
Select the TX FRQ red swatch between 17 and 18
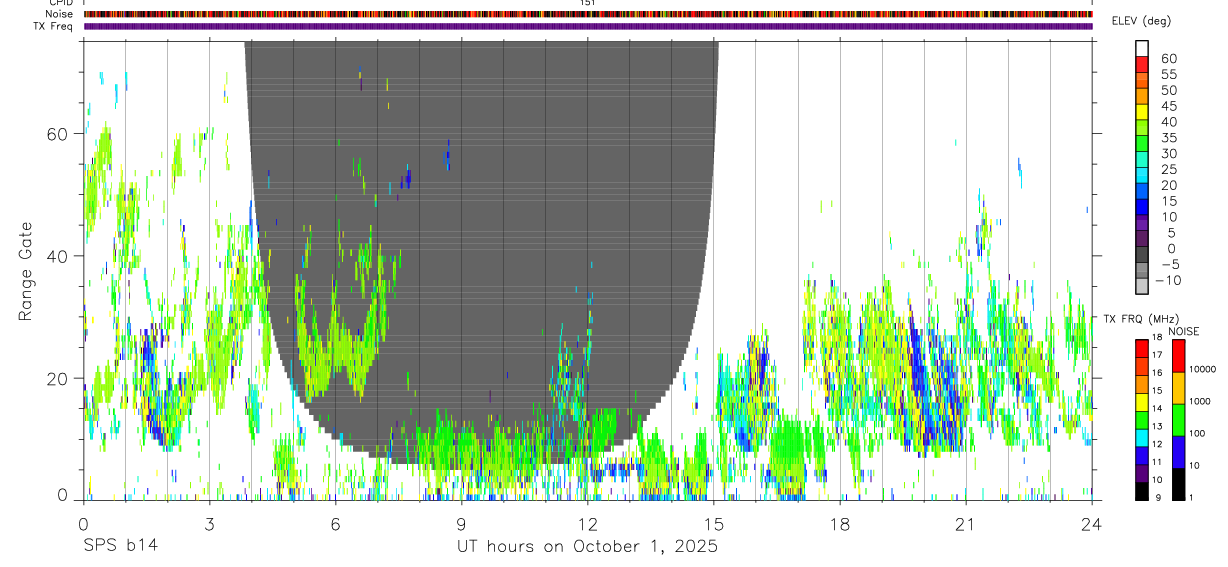(x=1142, y=348)
